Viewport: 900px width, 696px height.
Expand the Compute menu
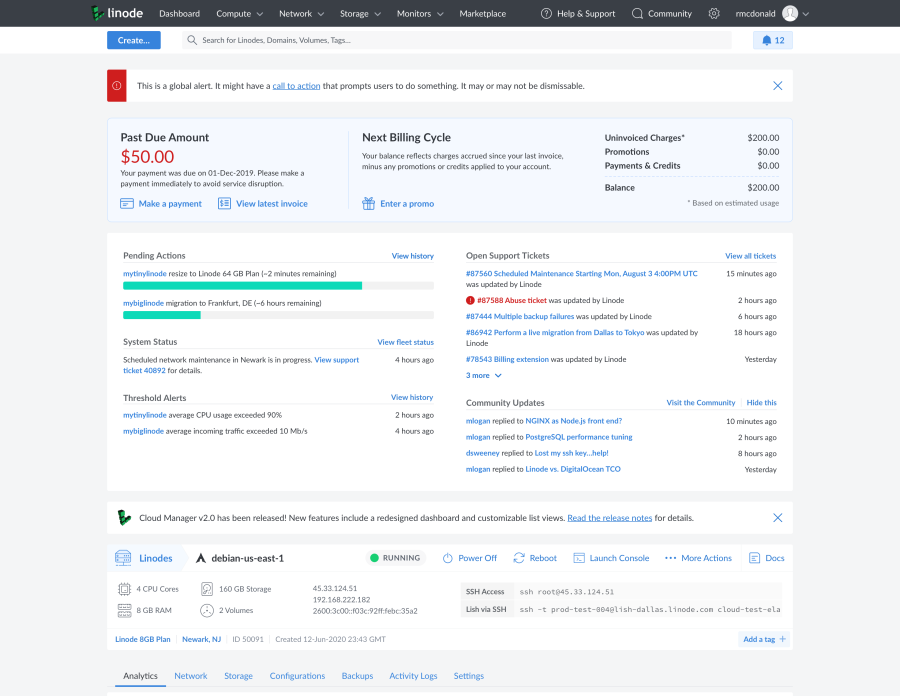coord(239,13)
